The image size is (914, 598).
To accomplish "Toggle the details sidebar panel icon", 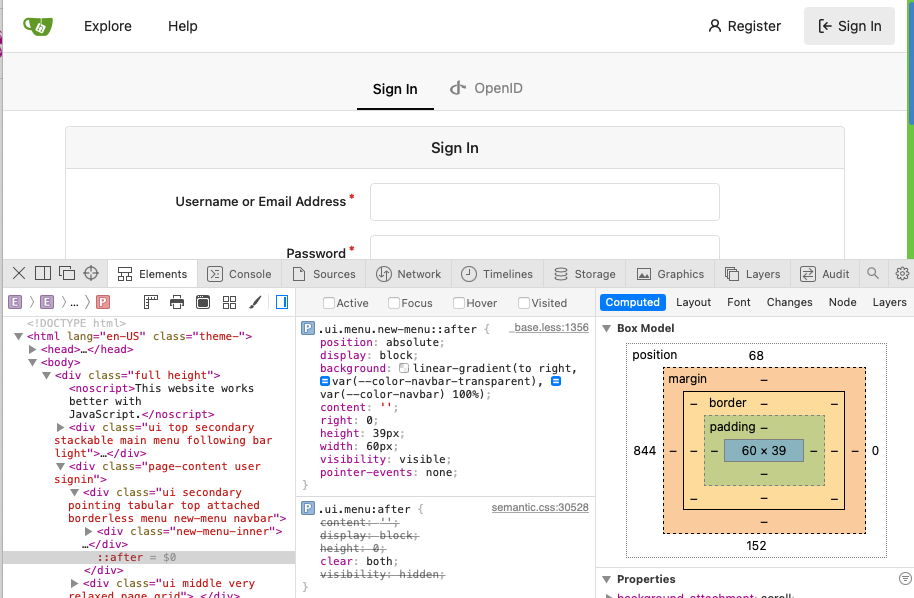I will 282,302.
